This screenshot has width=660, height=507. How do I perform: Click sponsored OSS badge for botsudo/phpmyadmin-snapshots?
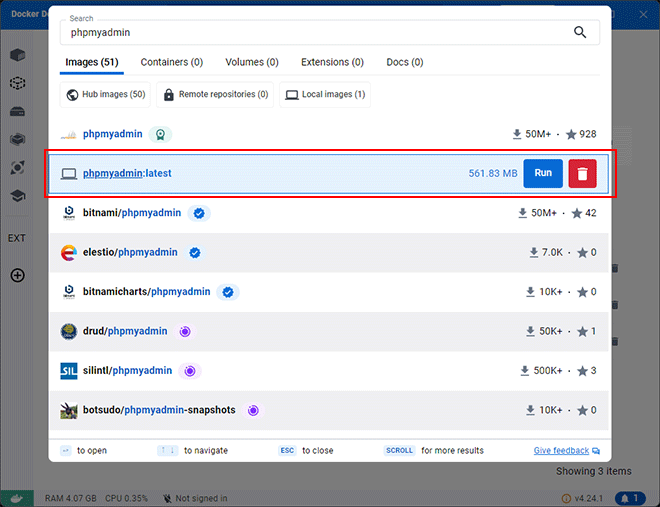click(x=253, y=410)
